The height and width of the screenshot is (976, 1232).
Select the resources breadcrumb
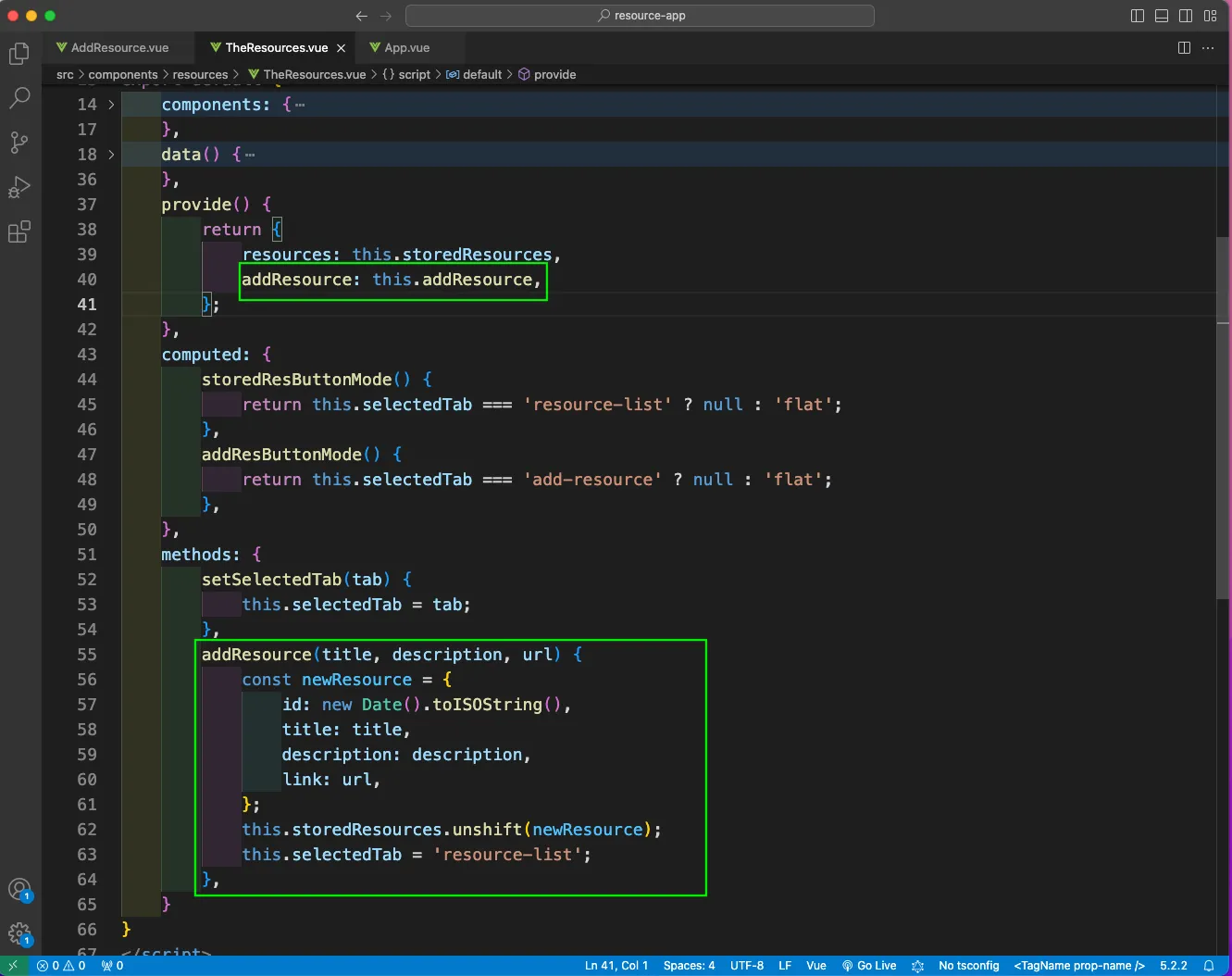[200, 74]
